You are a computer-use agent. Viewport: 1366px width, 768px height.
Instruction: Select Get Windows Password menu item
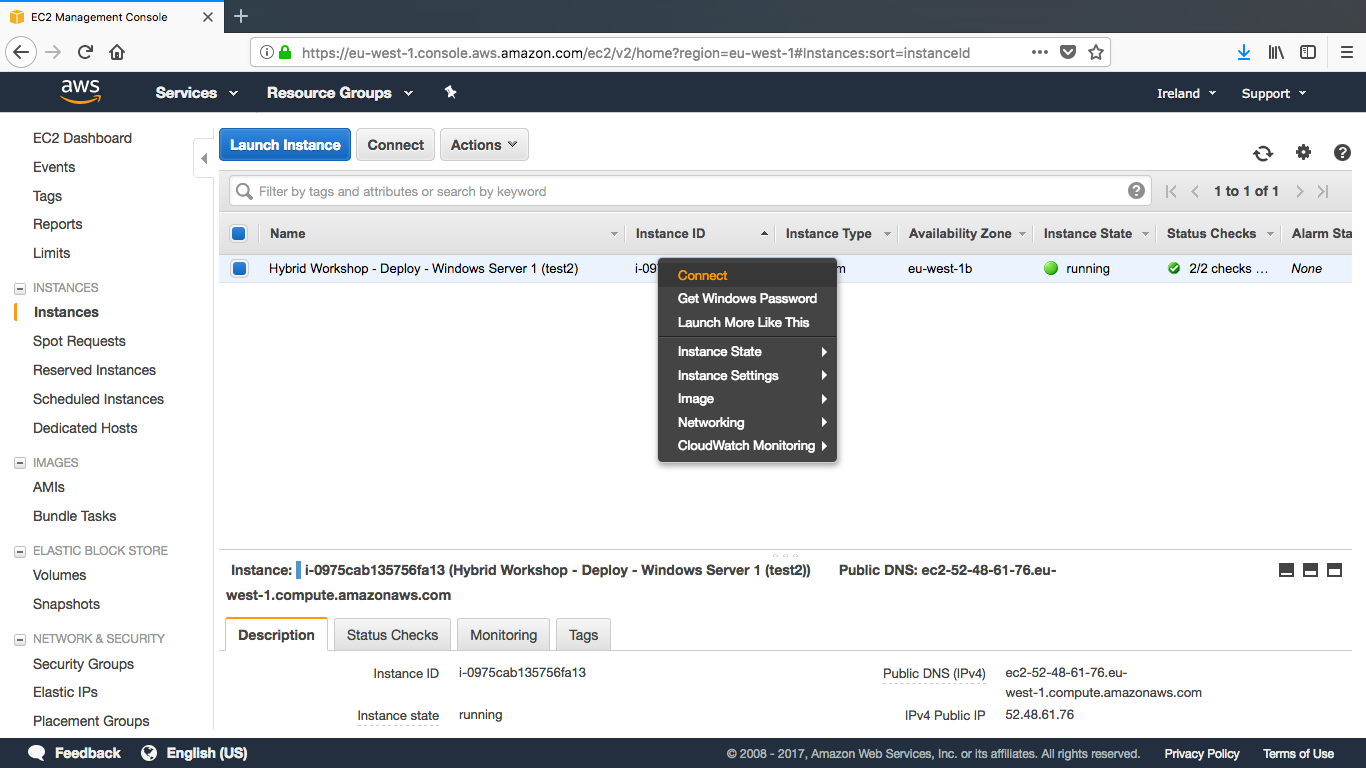coord(747,298)
